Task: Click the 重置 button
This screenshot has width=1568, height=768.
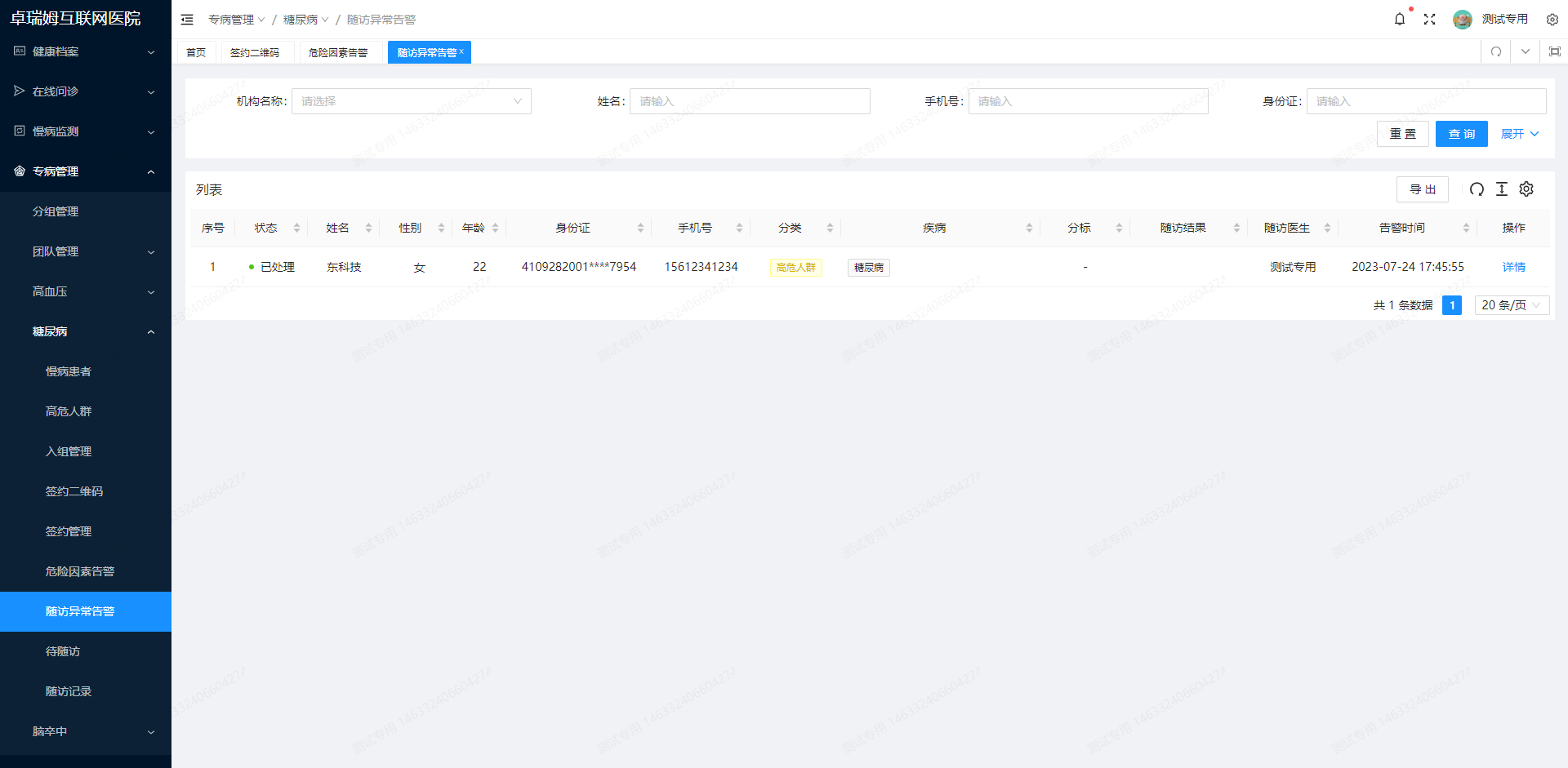Action: tap(1403, 134)
